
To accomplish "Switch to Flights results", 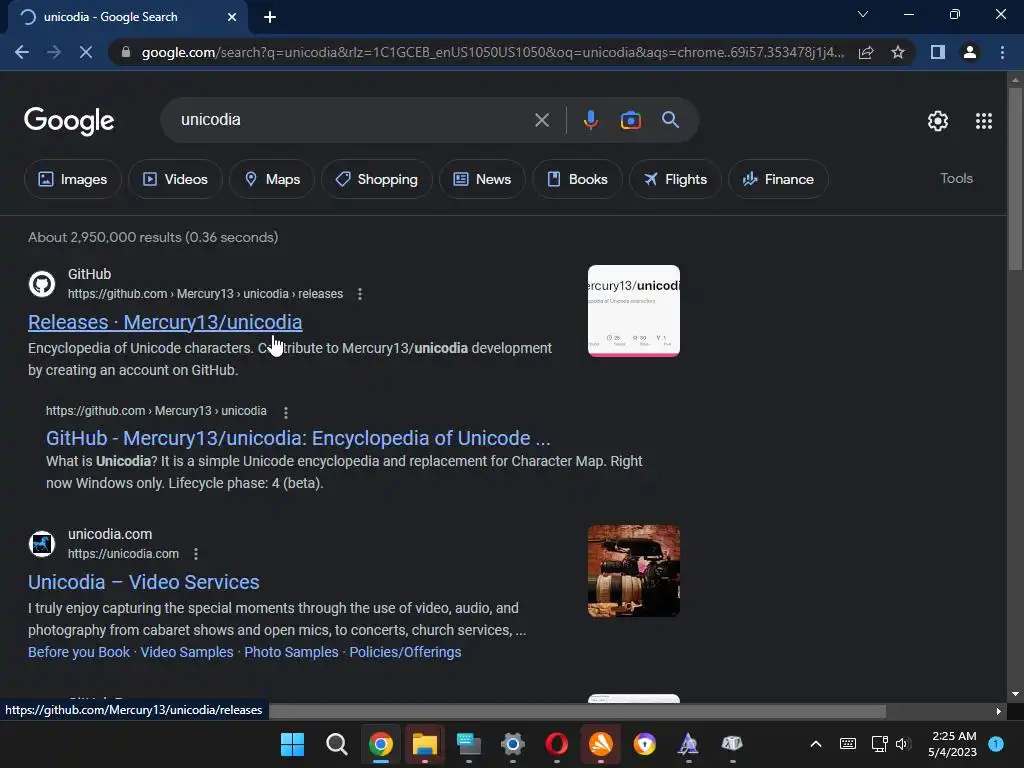I will pyautogui.click(x=675, y=179).
